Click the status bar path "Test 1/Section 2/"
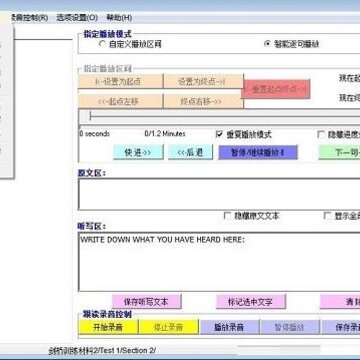 click(128, 350)
